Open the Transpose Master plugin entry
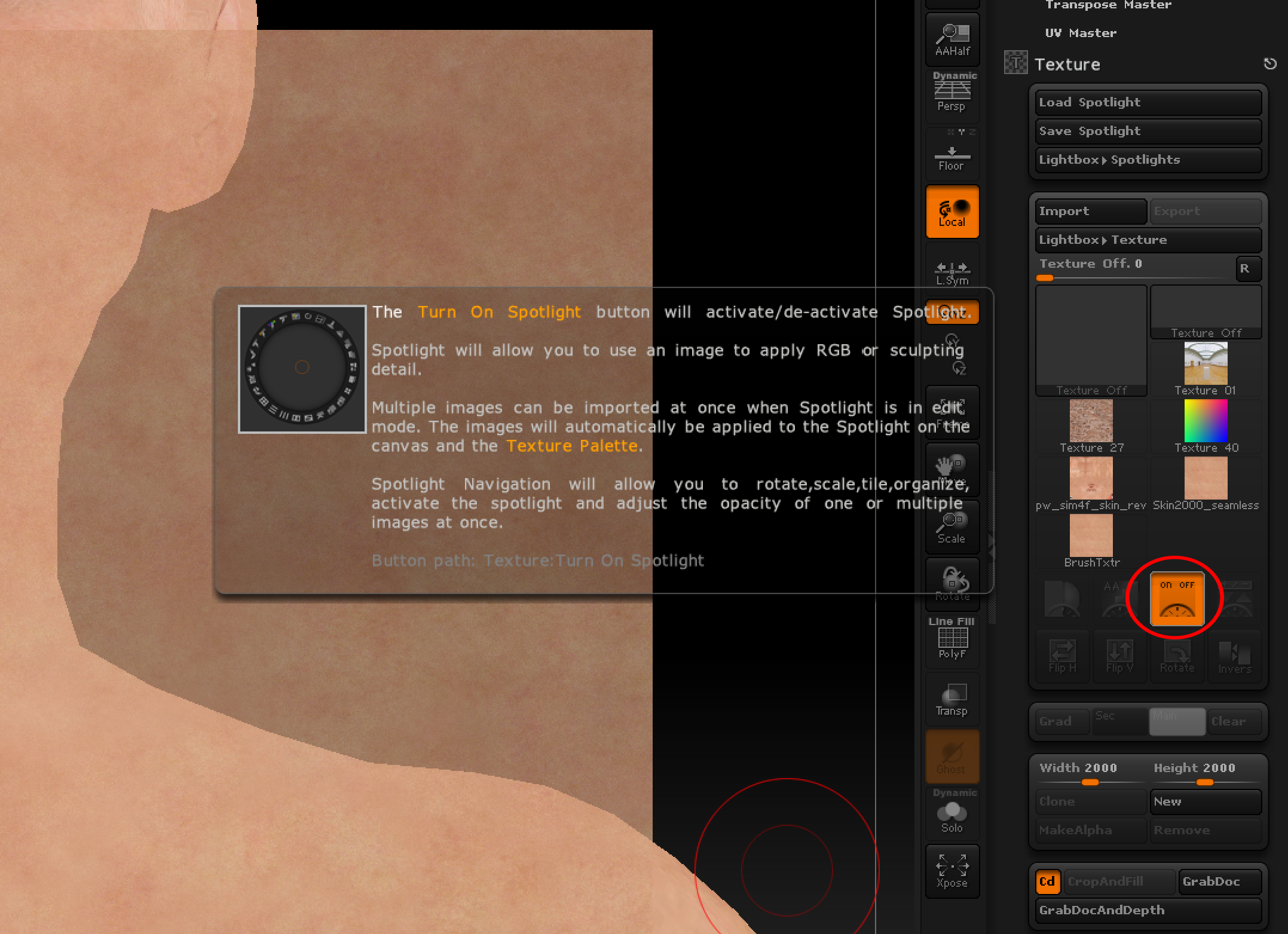 click(x=1108, y=5)
